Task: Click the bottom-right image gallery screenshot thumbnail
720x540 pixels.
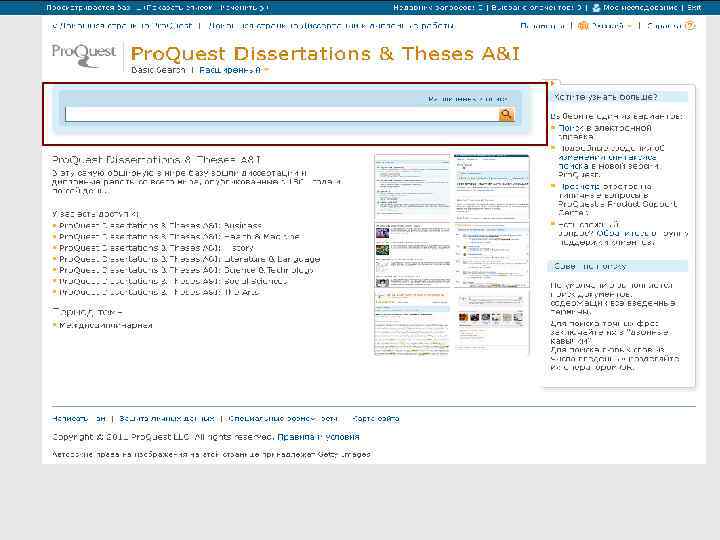Action: [492, 322]
